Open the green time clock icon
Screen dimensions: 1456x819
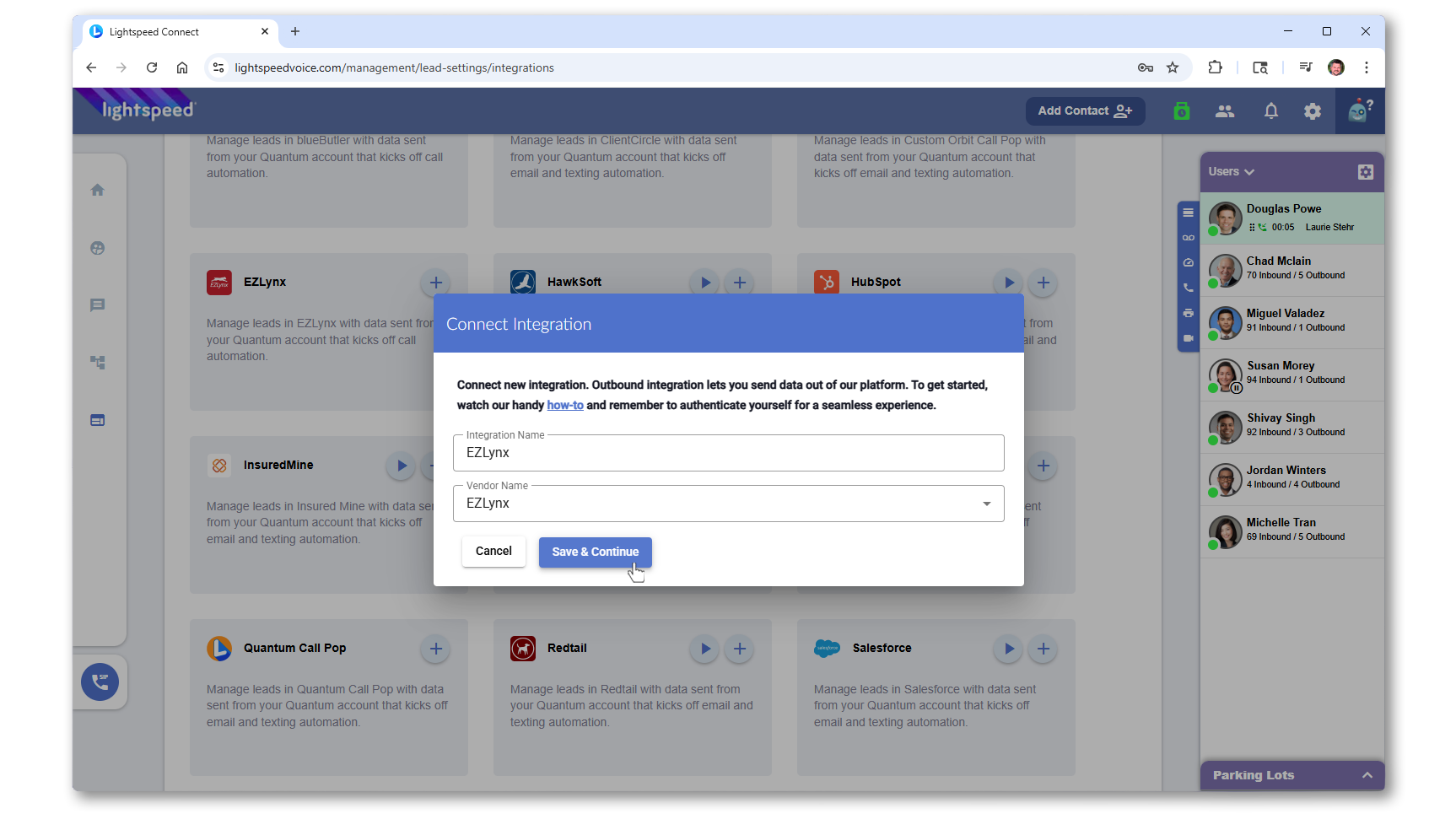click(1182, 110)
